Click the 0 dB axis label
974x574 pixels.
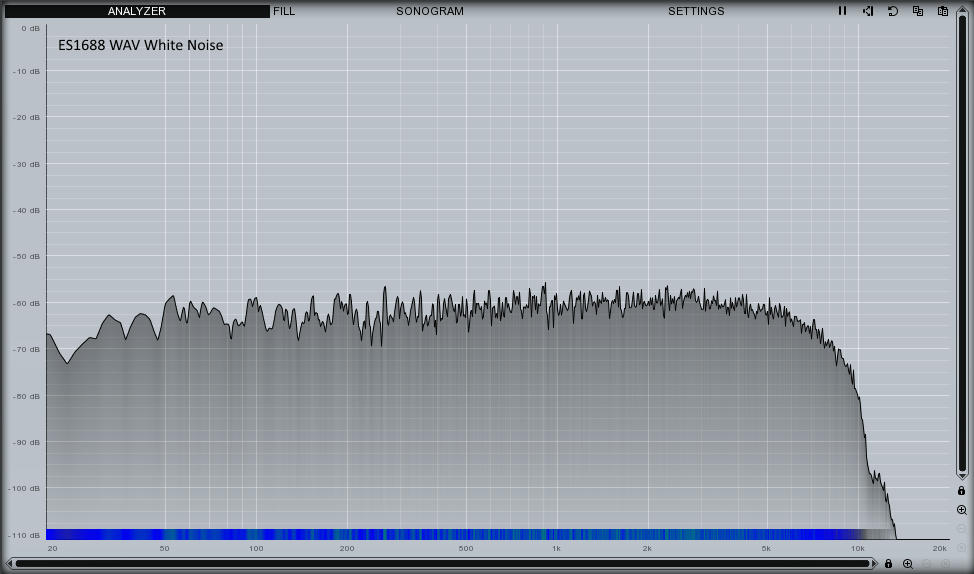point(30,29)
